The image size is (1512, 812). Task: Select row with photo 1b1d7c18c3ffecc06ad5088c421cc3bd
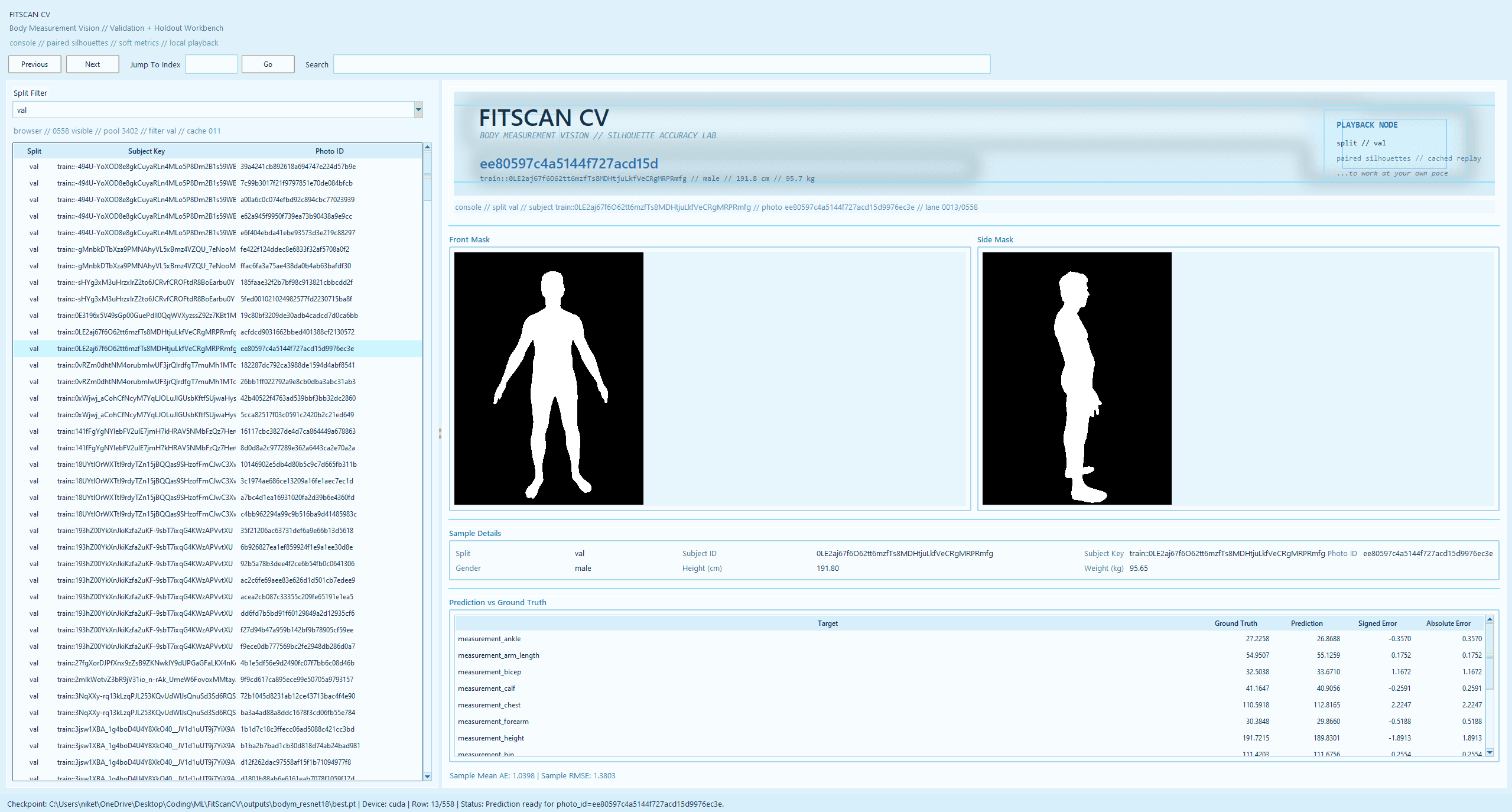pos(217,729)
